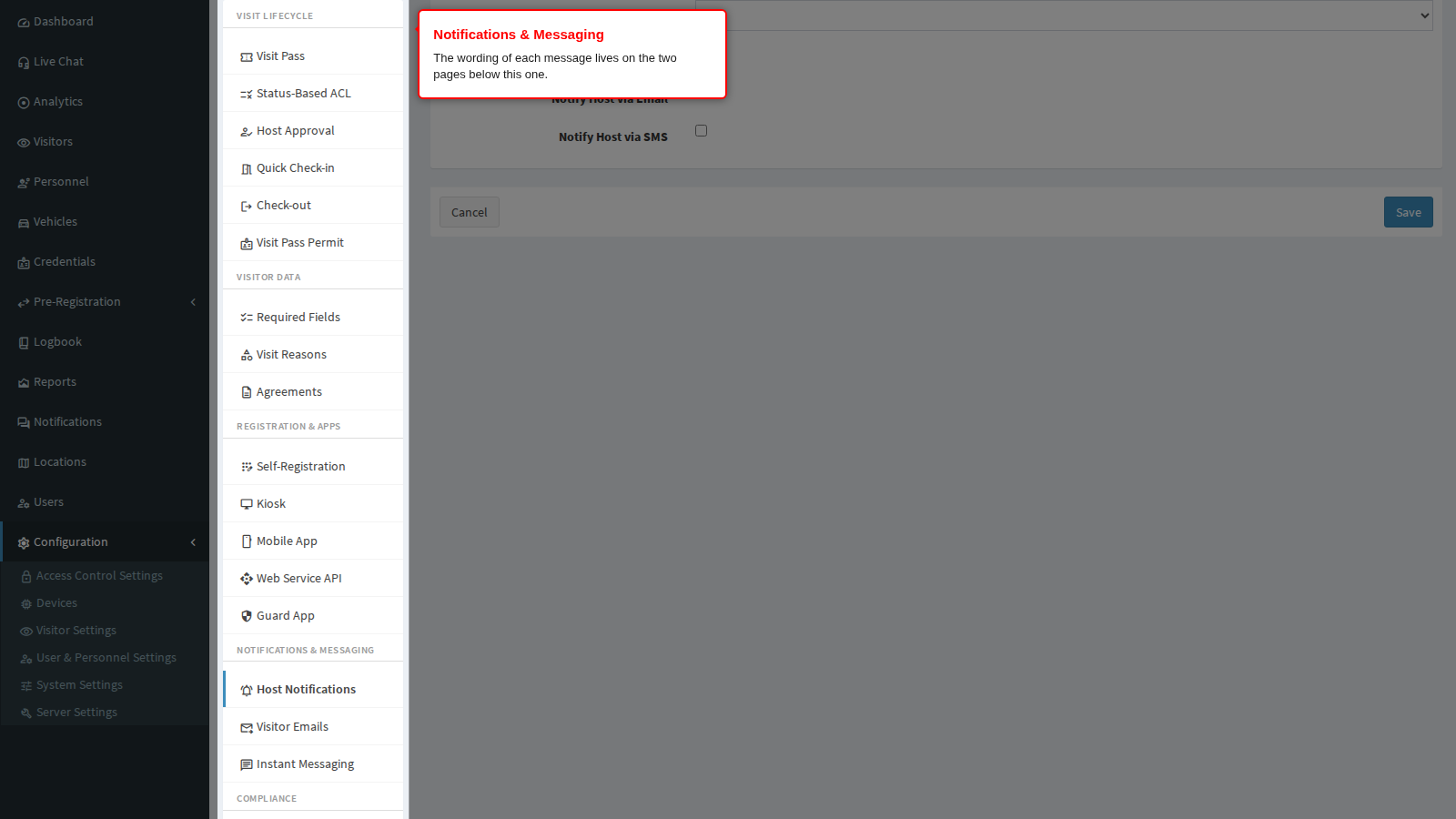The image size is (1456, 819).
Task: Click the Agreements document icon
Action: tap(247, 393)
